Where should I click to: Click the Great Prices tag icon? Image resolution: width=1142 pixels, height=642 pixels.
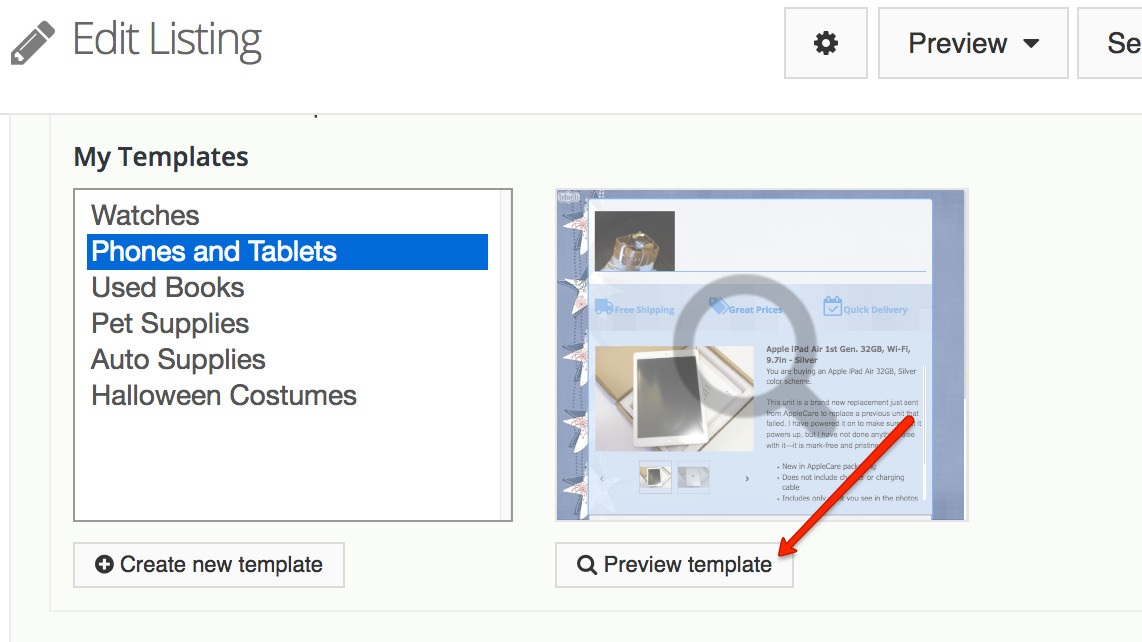[718, 306]
